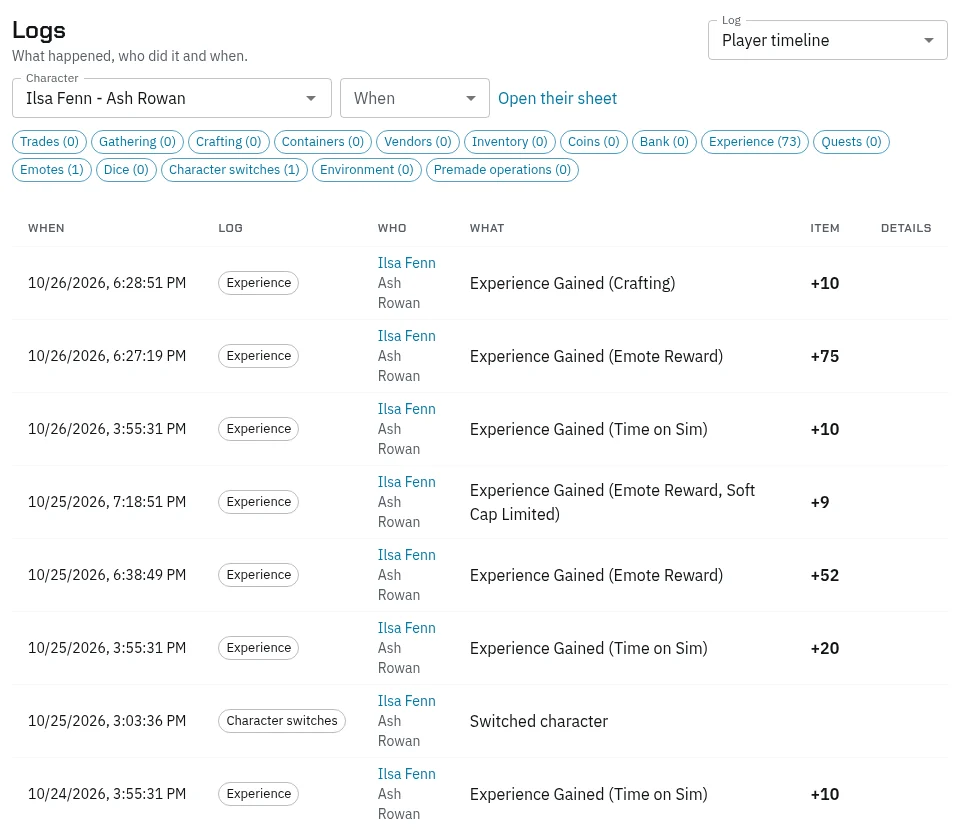
Task: Click the Experience tag in the 6:28:51 PM row
Action: pos(258,283)
